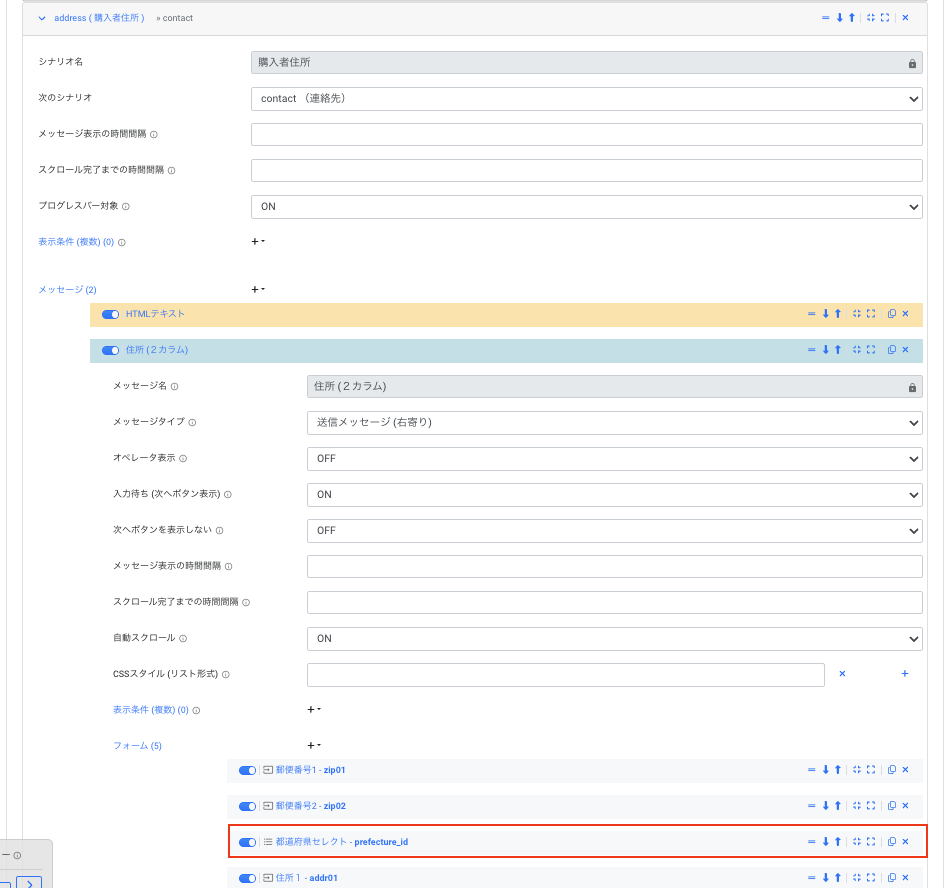Image resolution: width=949 pixels, height=888 pixels.
Task: Open the メッセージタイプ dropdown
Action: point(614,422)
